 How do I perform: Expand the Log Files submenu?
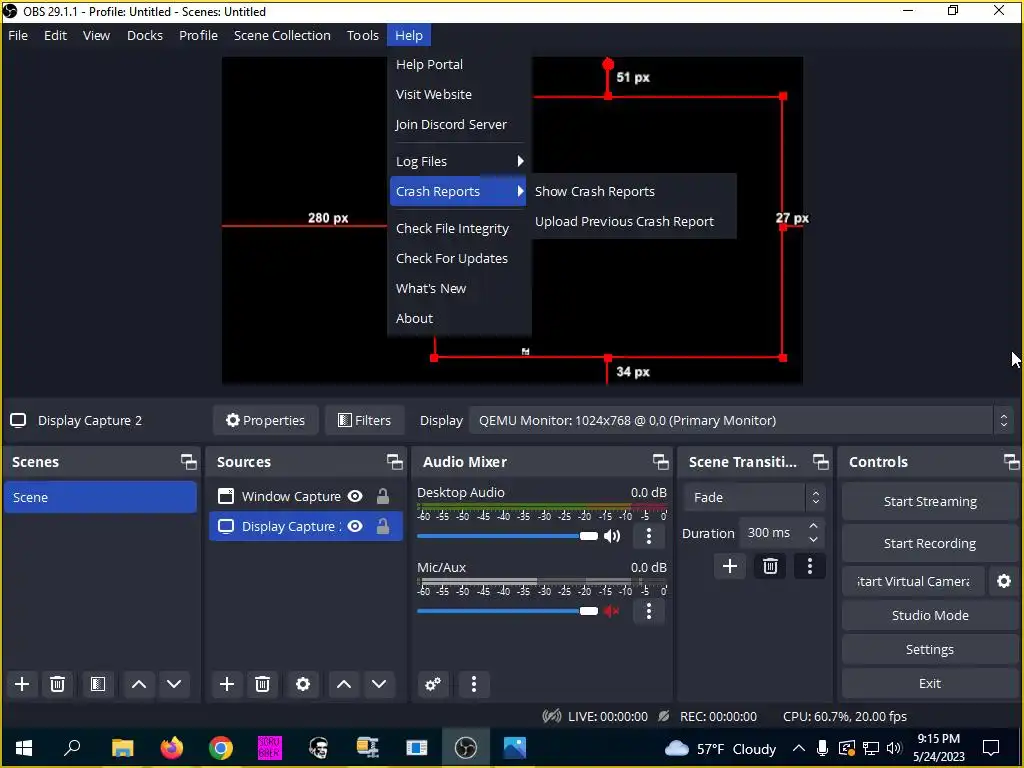pos(459,161)
